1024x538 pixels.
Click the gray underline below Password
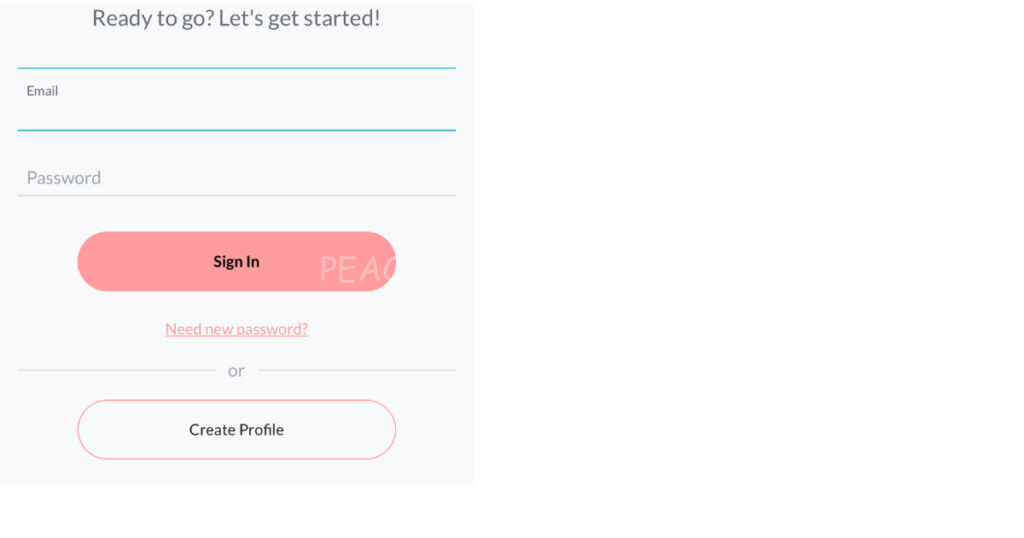pyautogui.click(x=236, y=195)
